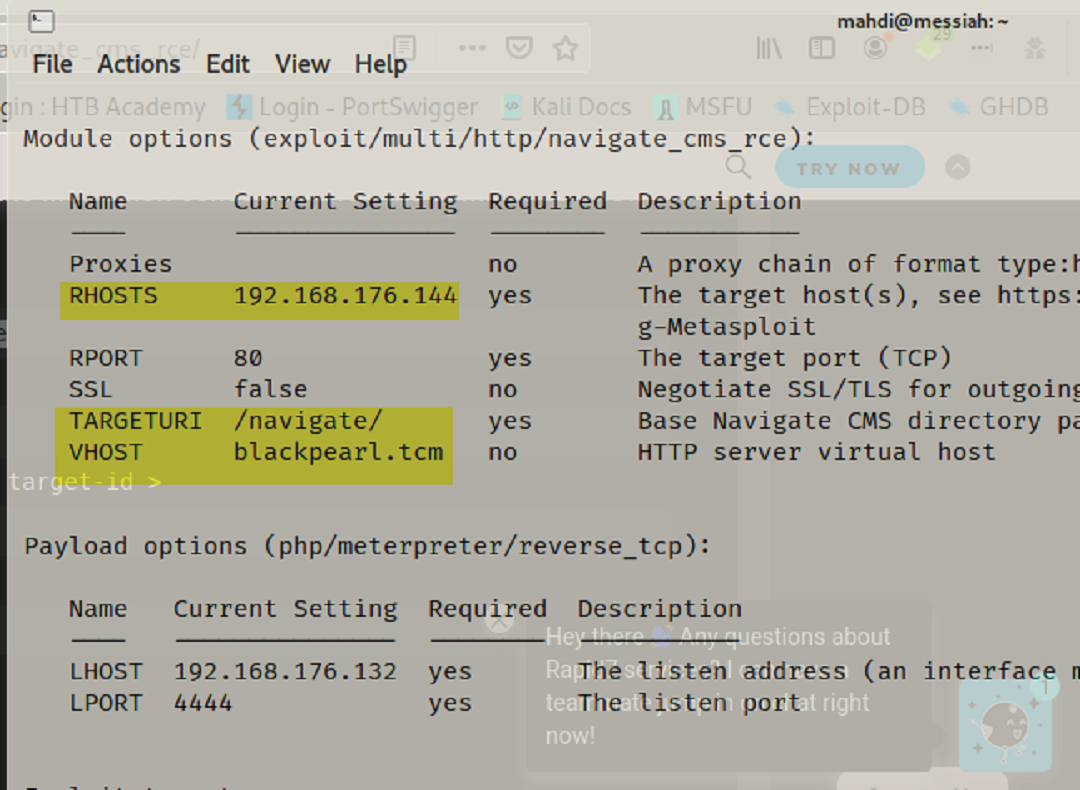This screenshot has height=790, width=1080.
Task: Click RHOSTS option name
Action: (x=113, y=295)
